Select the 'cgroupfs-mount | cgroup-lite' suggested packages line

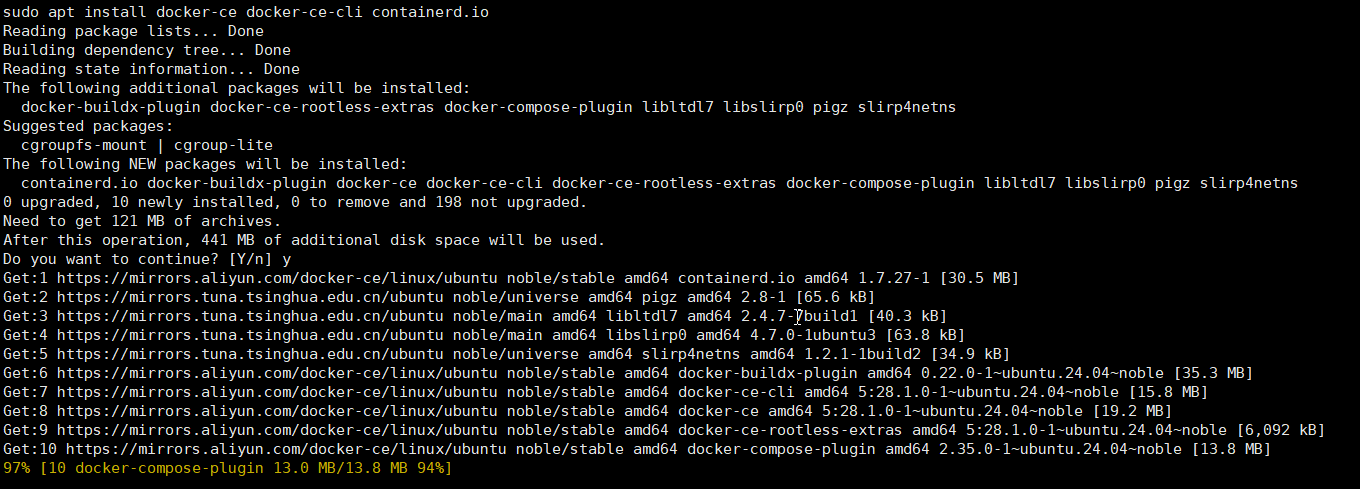[x=147, y=145]
